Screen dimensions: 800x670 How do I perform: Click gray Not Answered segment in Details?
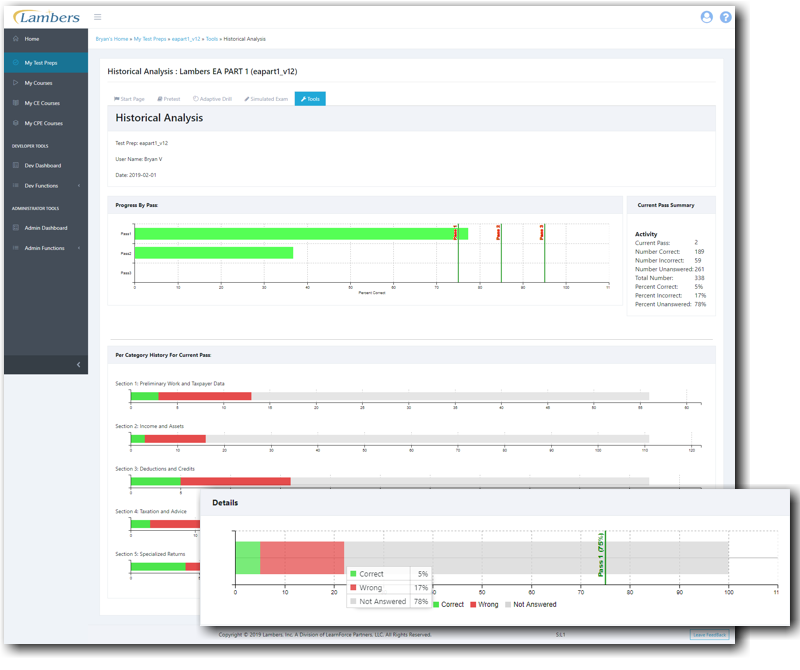536,558
